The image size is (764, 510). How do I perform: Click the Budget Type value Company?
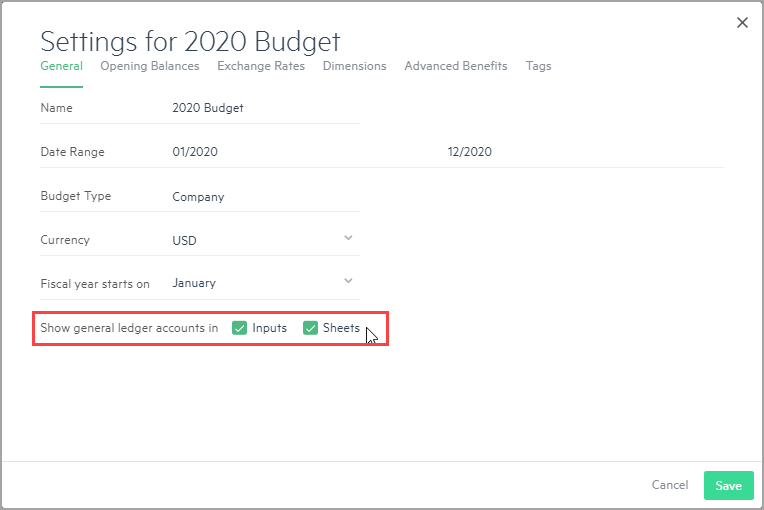(198, 197)
